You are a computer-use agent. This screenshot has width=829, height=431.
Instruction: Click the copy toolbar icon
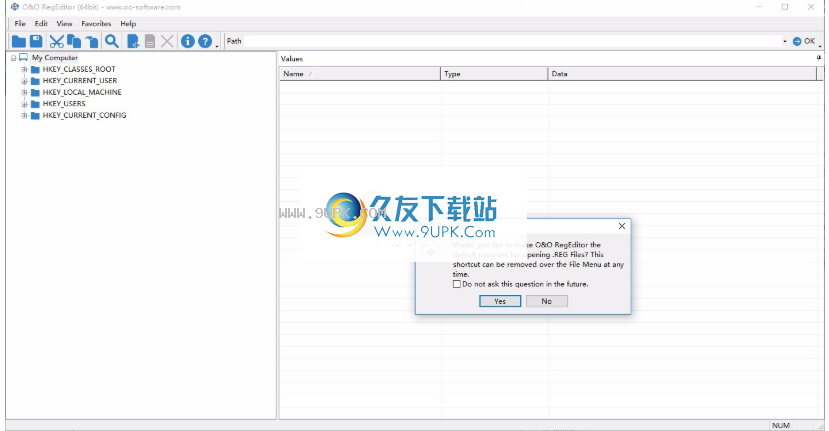click(x=73, y=41)
